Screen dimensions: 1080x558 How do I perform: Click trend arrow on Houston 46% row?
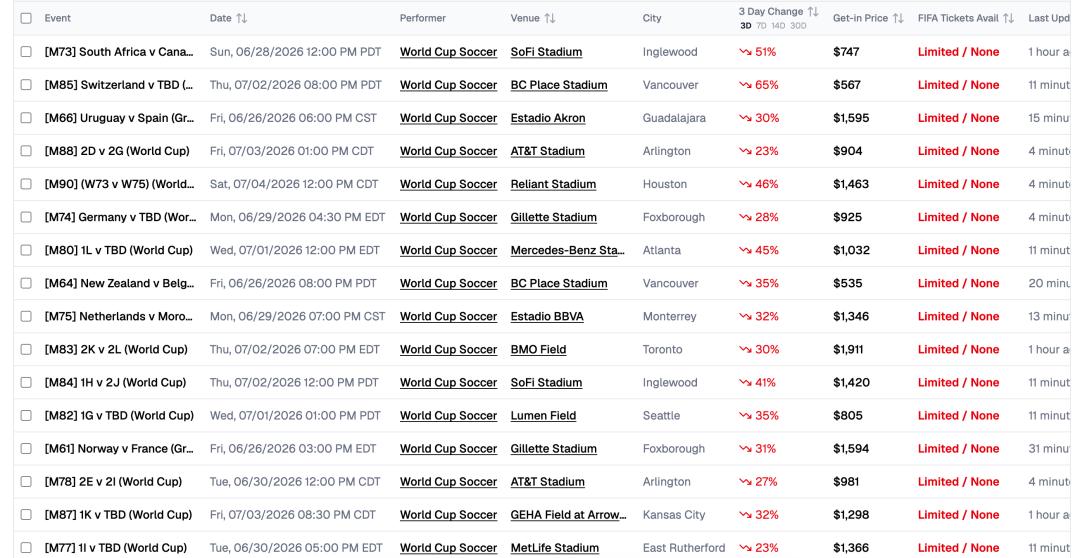745,184
